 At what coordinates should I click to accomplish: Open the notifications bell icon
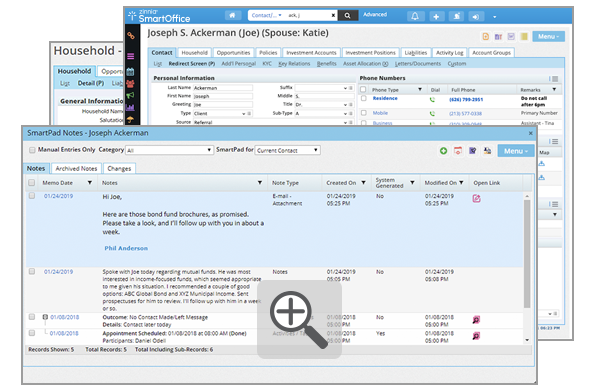pyautogui.click(x=415, y=16)
